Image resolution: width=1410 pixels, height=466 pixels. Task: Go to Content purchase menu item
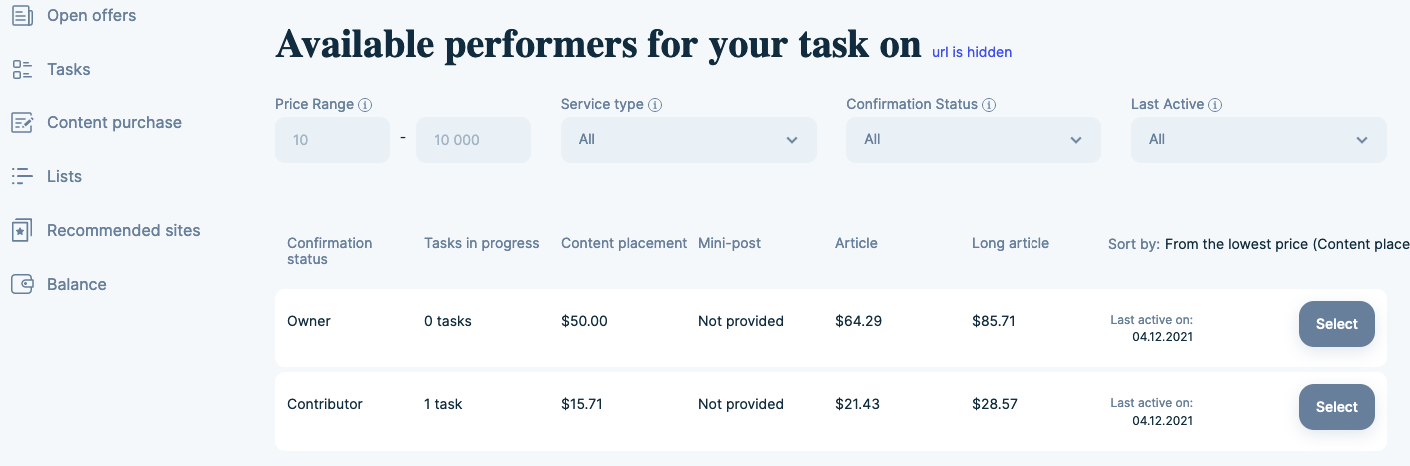pyautogui.click(x=114, y=123)
